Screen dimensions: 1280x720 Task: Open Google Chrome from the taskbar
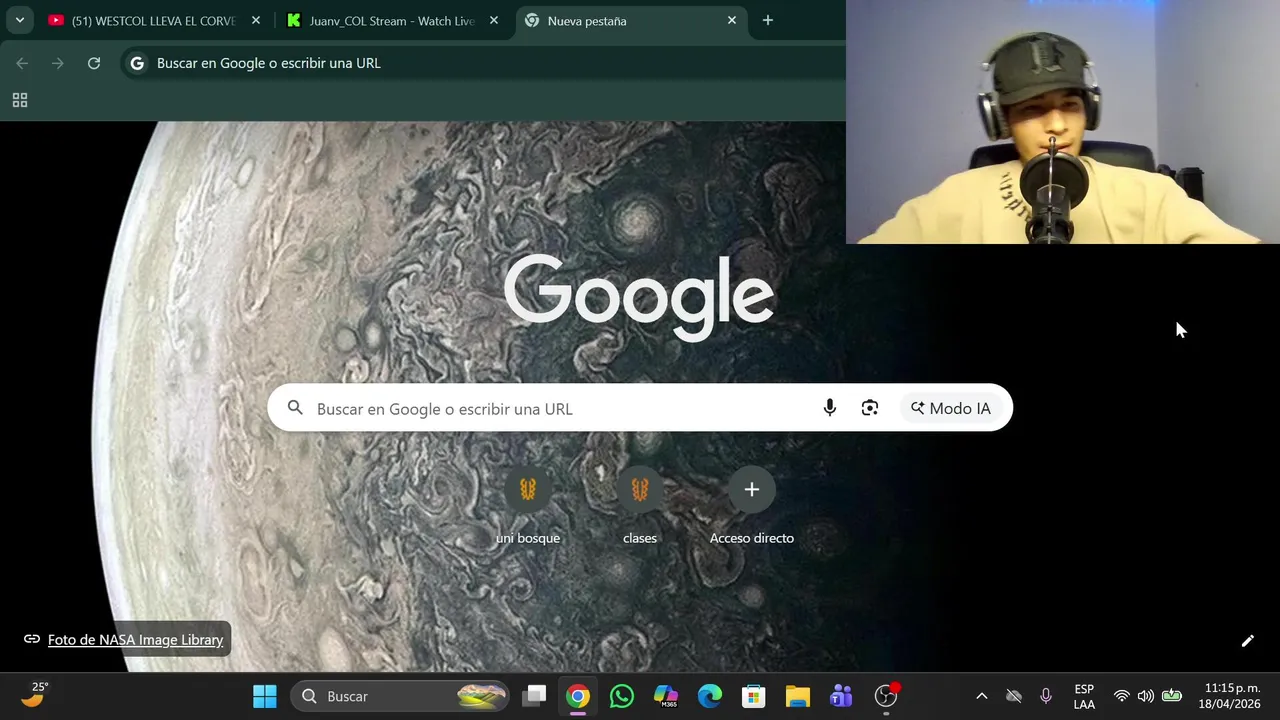578,696
